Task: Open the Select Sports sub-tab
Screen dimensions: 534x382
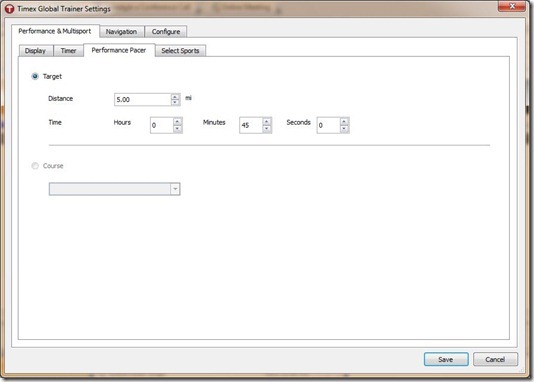Action: (x=180, y=51)
